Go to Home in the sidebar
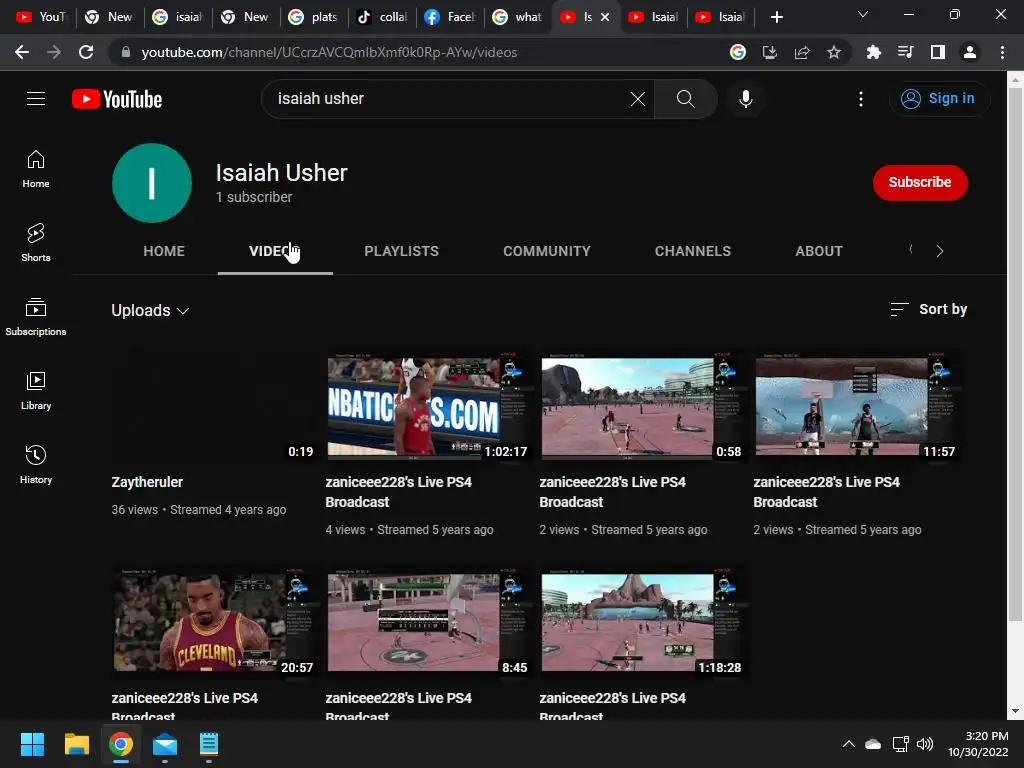1024x768 pixels. click(x=36, y=168)
